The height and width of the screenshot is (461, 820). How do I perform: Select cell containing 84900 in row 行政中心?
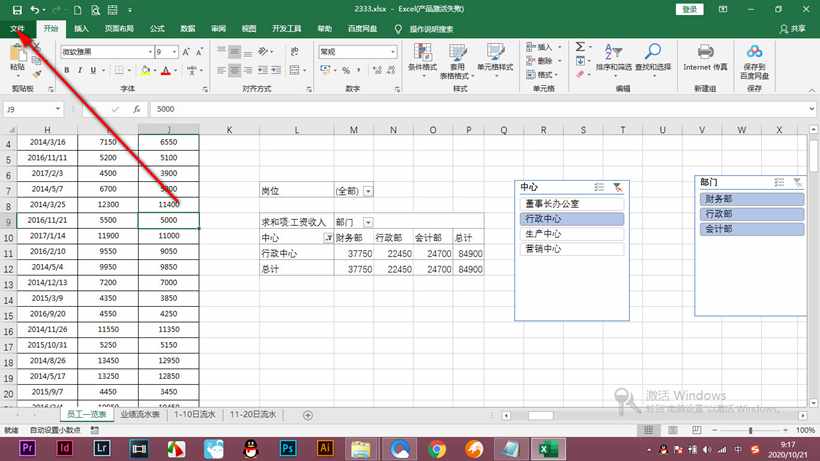click(469, 253)
